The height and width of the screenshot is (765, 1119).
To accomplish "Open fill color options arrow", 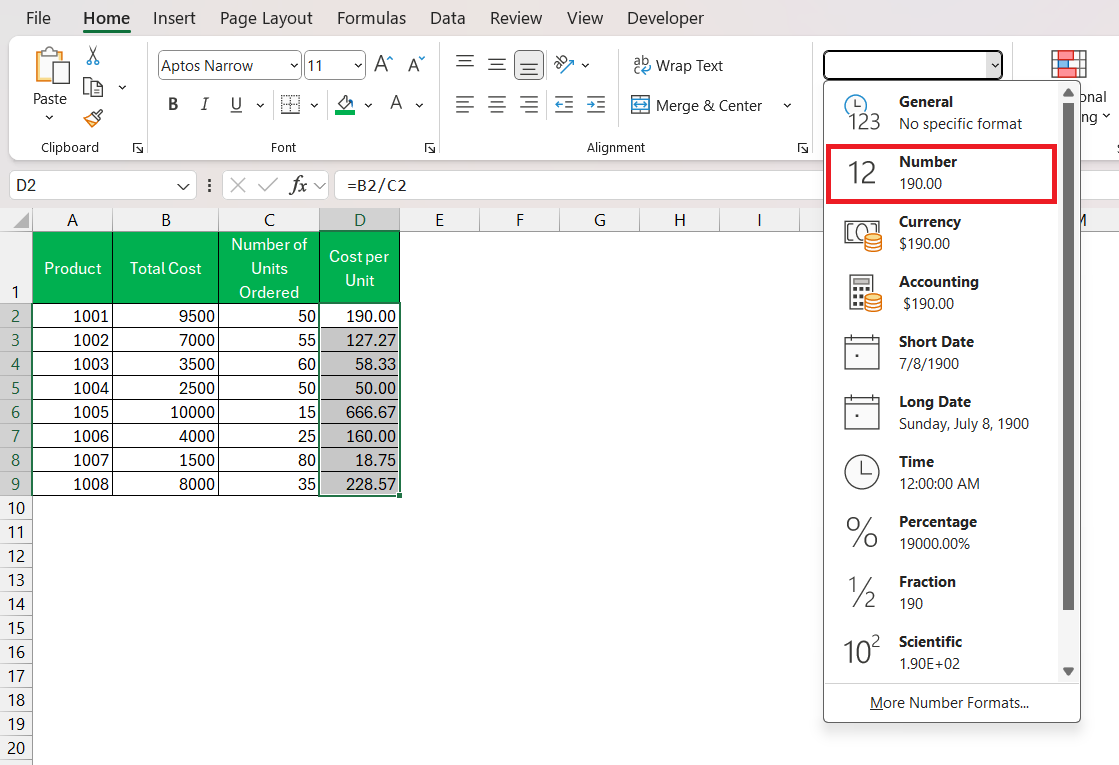I will (x=368, y=105).
